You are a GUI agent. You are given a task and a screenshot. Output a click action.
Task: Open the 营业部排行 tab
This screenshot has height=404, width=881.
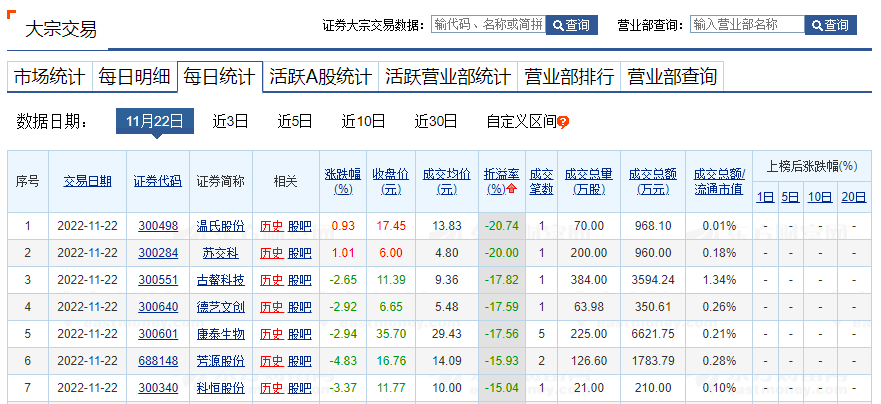tap(569, 76)
